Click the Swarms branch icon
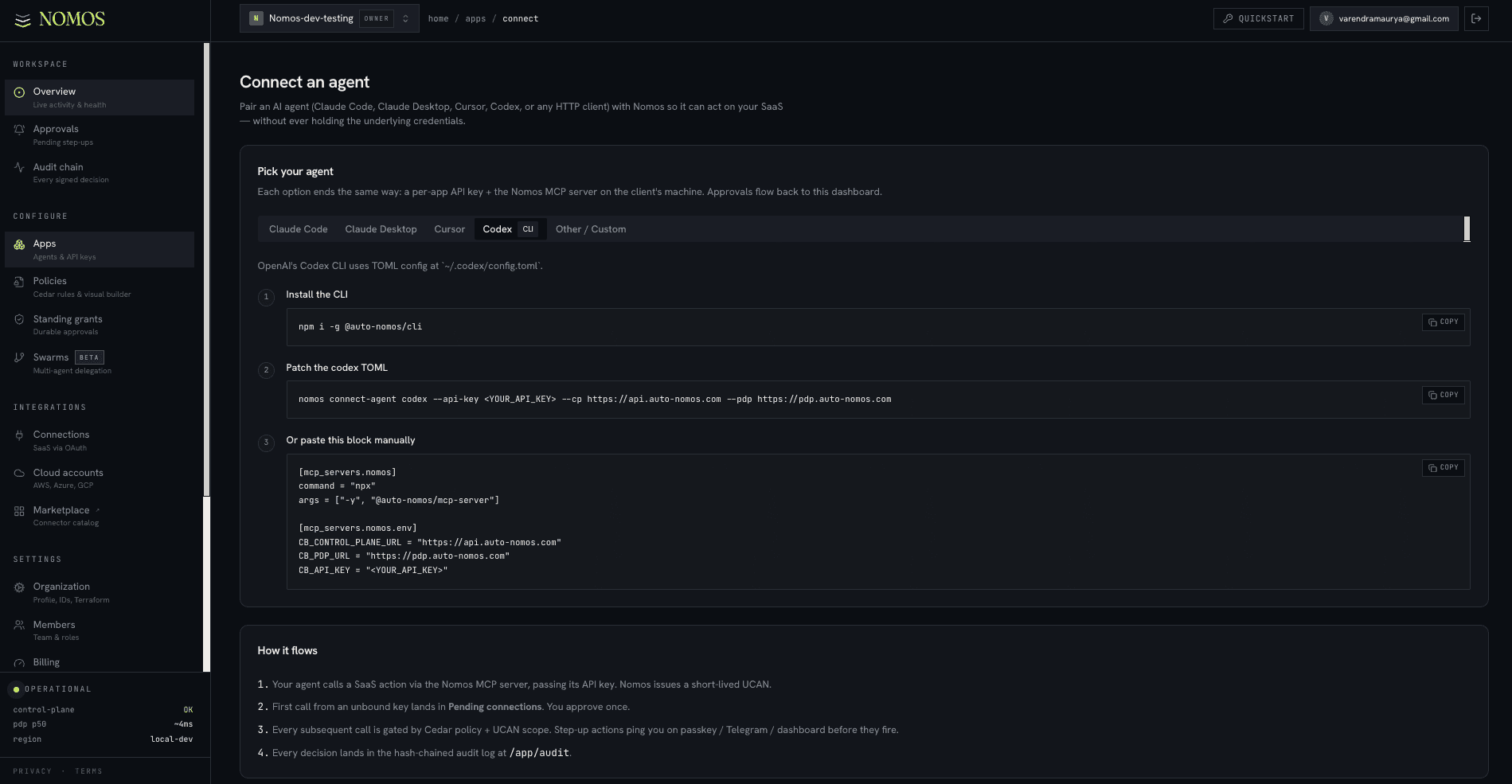This screenshot has height=784, width=1512. click(x=19, y=357)
